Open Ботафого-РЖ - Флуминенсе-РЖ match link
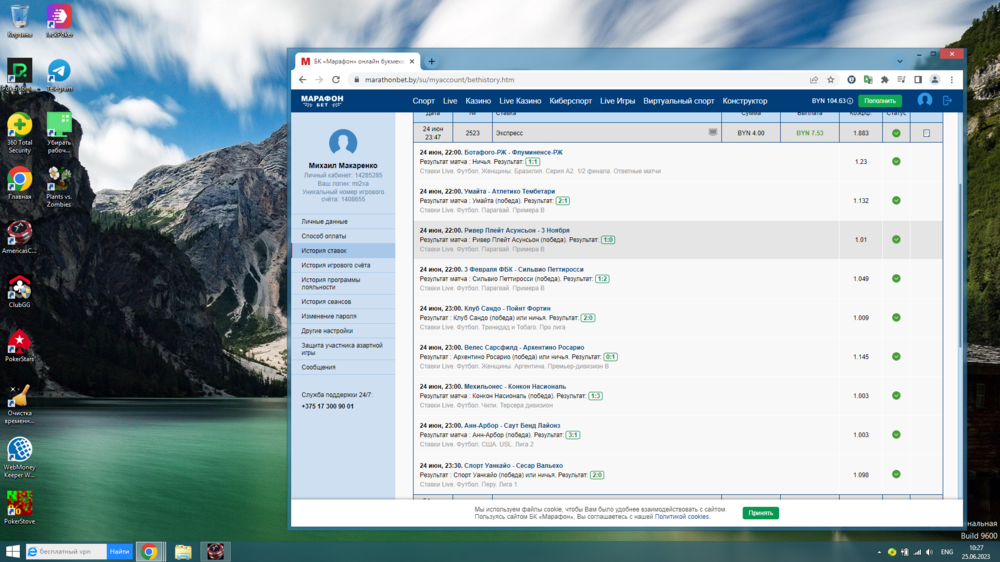The width and height of the screenshot is (1000, 562). coord(513,152)
